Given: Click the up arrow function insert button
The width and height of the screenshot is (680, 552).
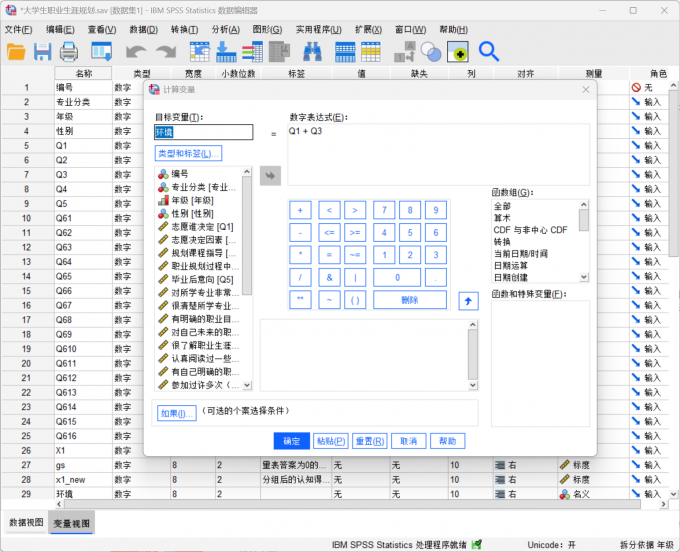Looking at the screenshot, I should [x=468, y=301].
